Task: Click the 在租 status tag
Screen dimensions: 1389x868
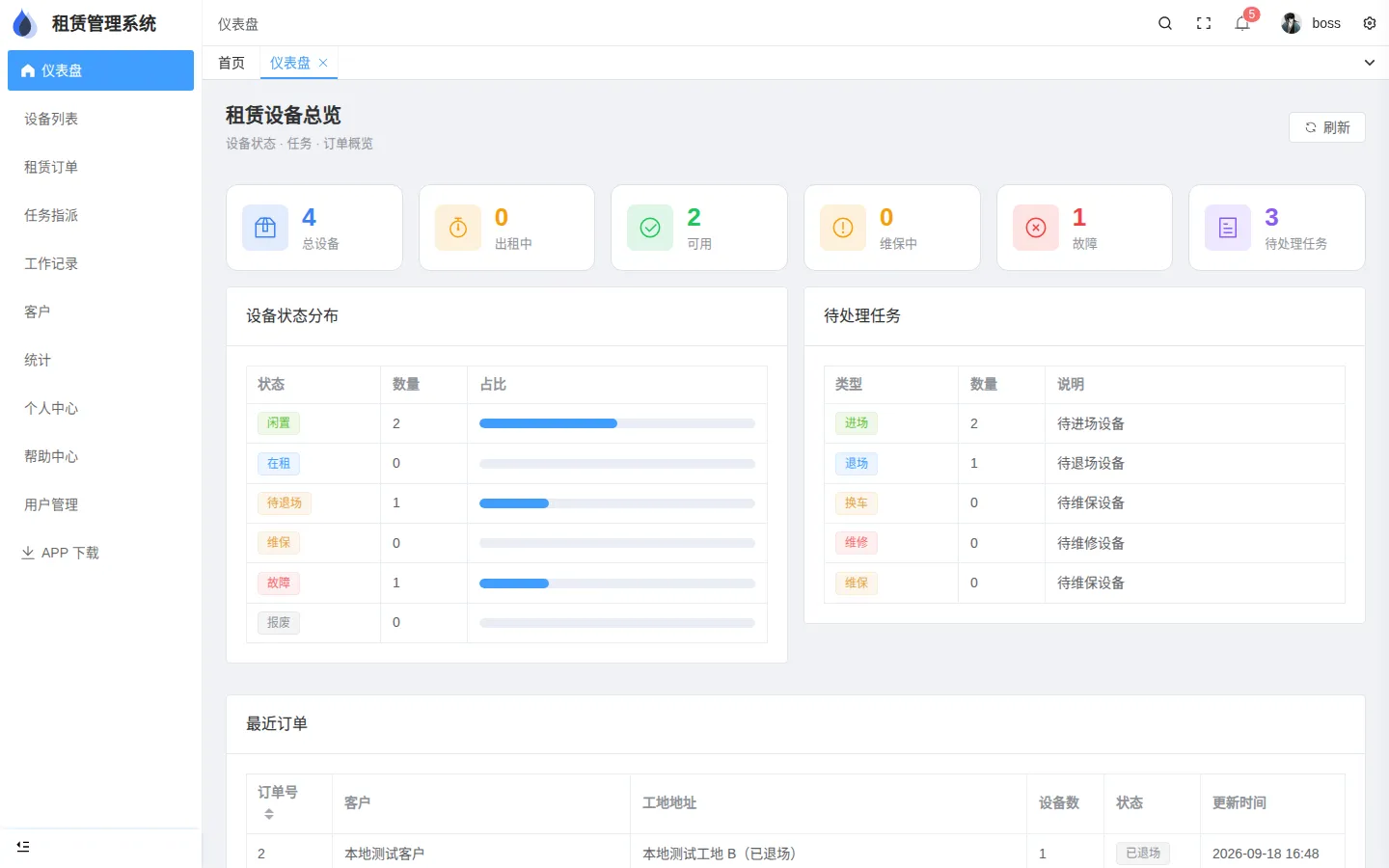Action: point(279,464)
